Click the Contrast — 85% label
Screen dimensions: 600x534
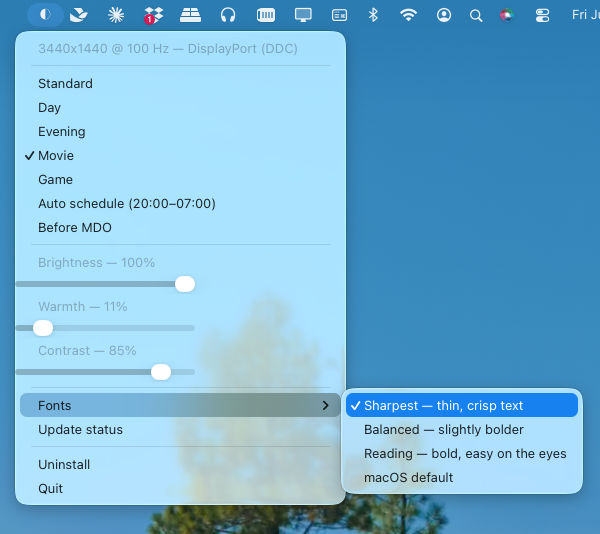tap(87, 350)
